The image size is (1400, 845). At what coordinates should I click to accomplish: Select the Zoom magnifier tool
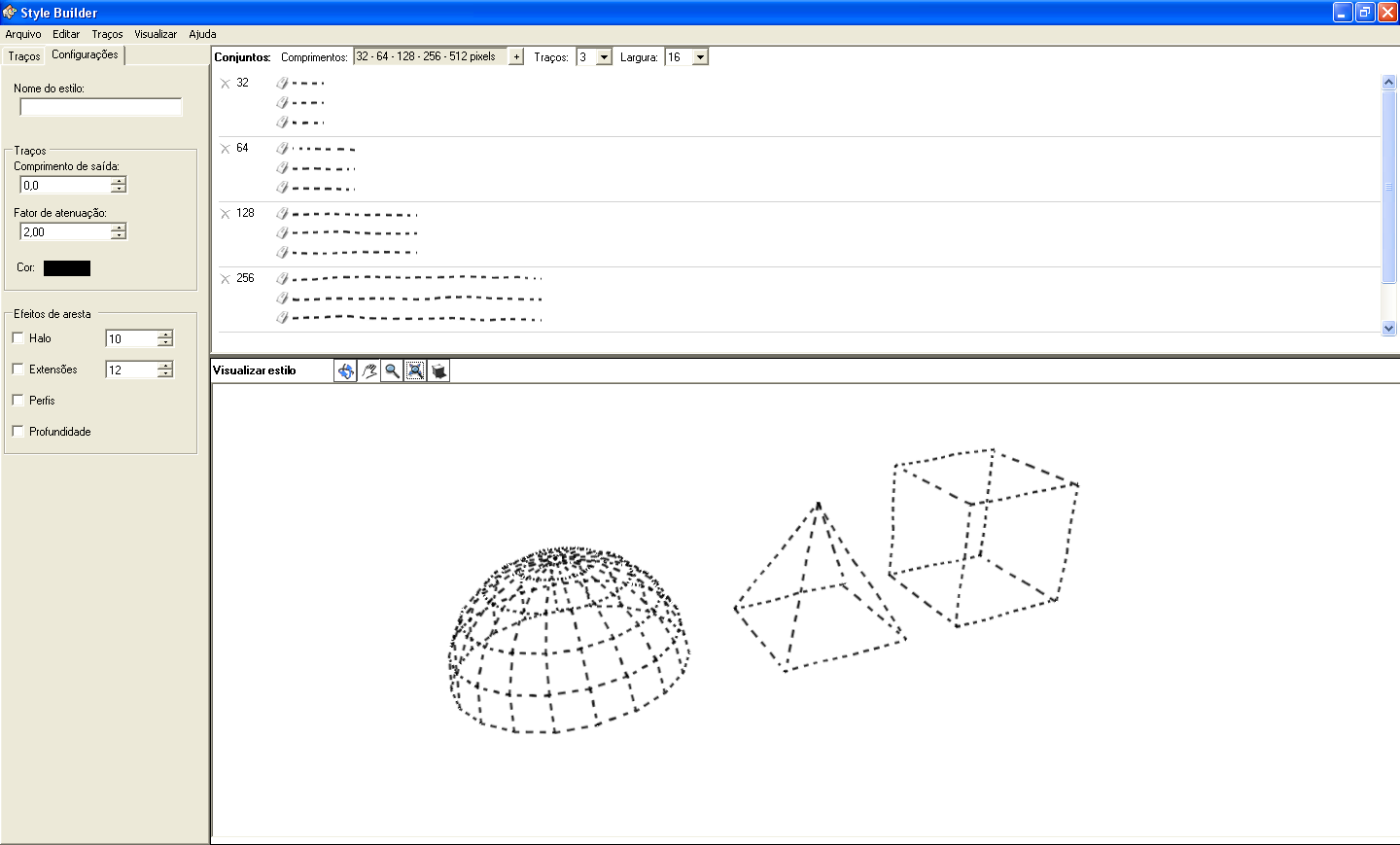click(392, 370)
